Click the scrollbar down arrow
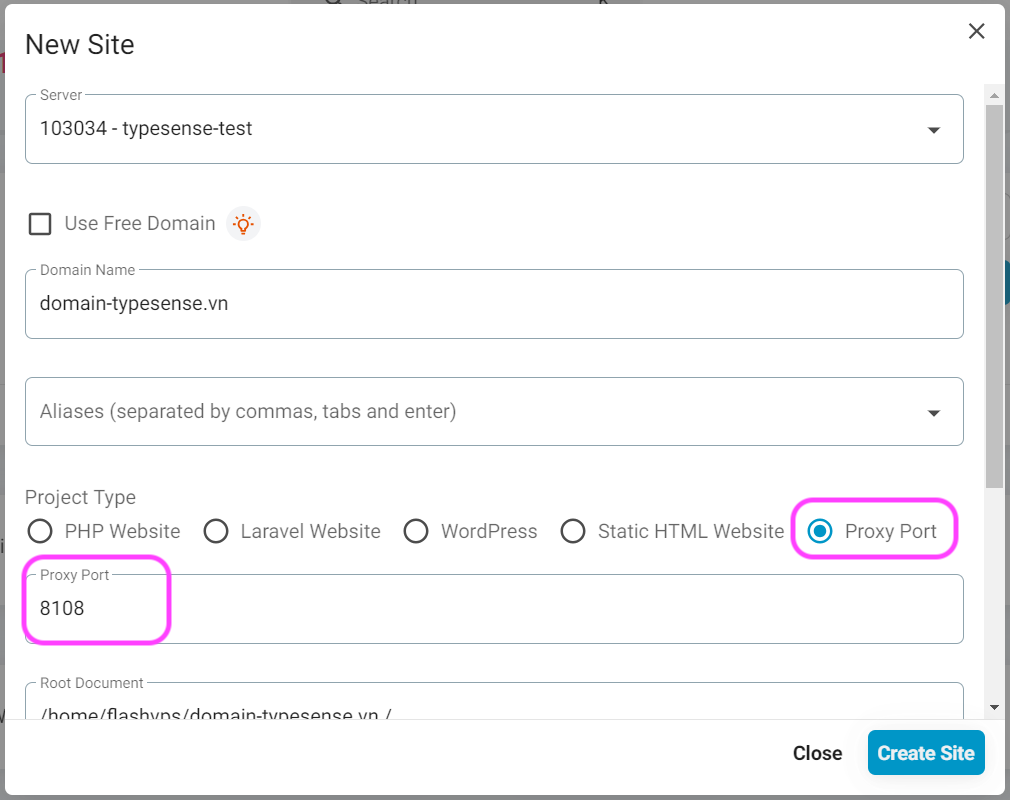Screen dimensions: 1010x800 coord(994,707)
